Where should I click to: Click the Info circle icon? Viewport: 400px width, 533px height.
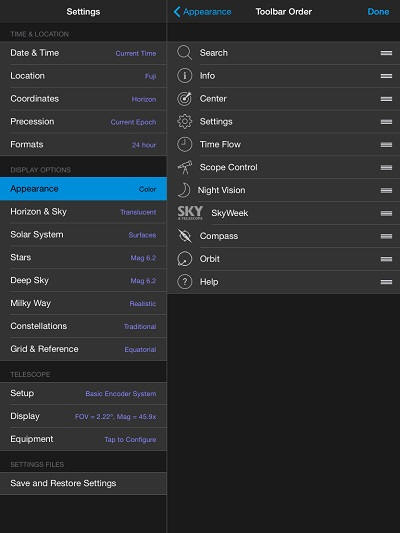(185, 75)
